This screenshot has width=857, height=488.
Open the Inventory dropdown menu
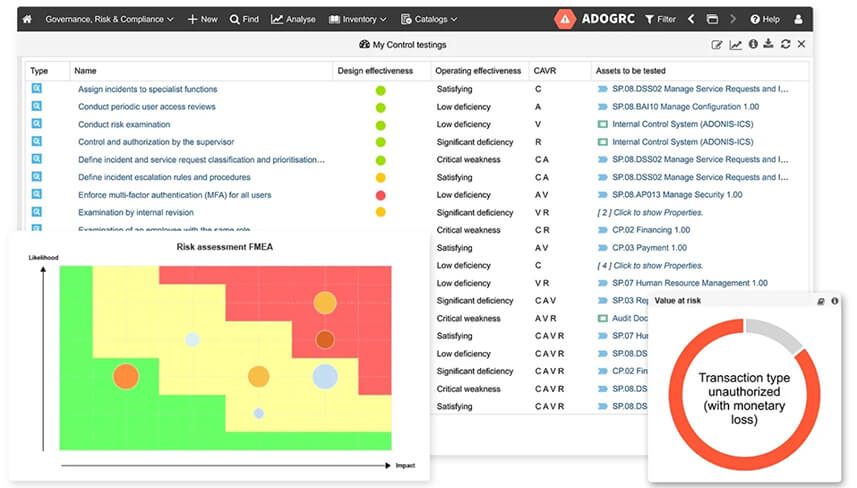pyautogui.click(x=358, y=19)
